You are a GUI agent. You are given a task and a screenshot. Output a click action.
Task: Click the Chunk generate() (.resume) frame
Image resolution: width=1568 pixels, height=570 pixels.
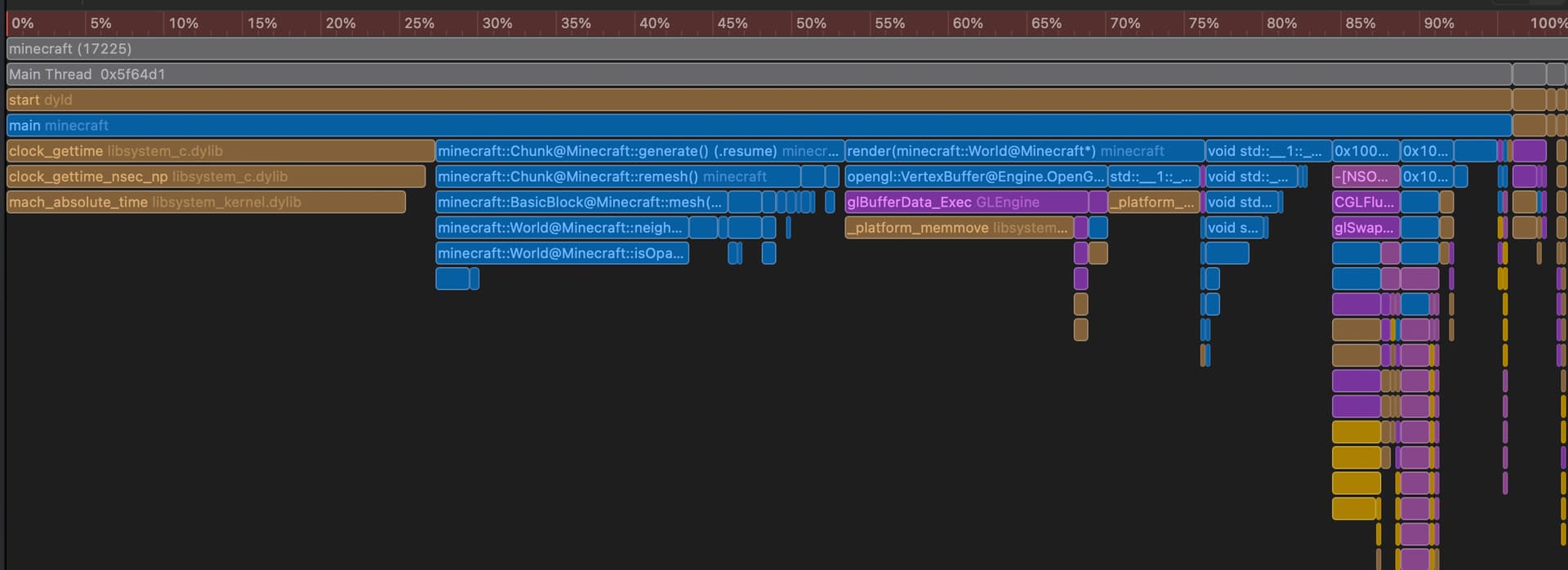(639, 151)
